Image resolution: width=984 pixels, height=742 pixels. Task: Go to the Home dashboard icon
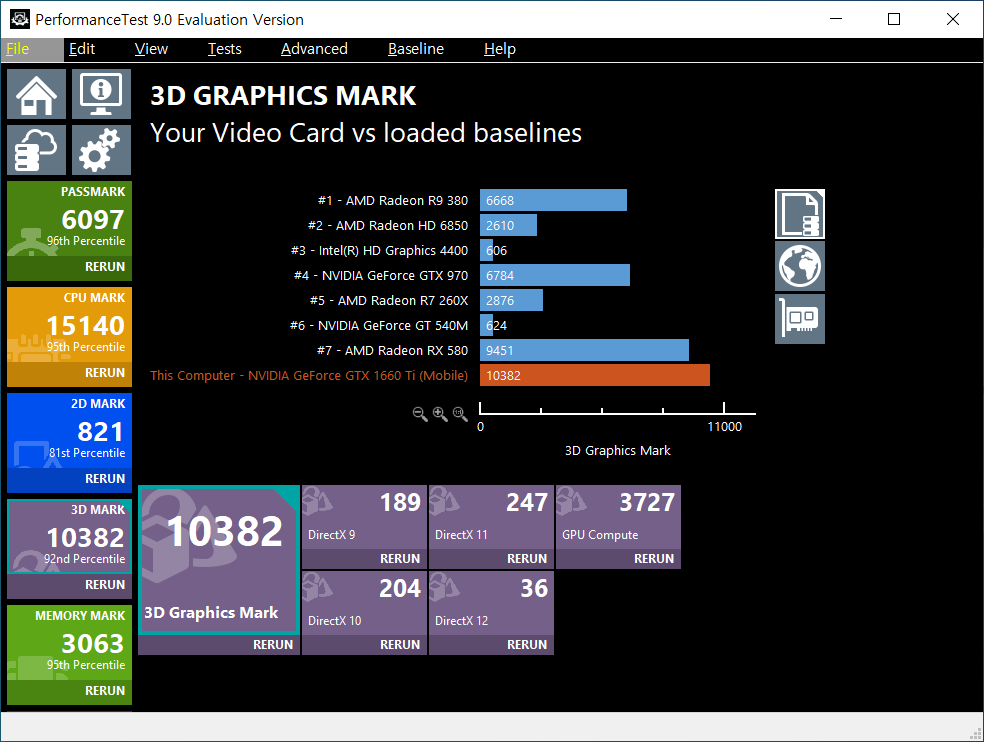tap(36, 94)
